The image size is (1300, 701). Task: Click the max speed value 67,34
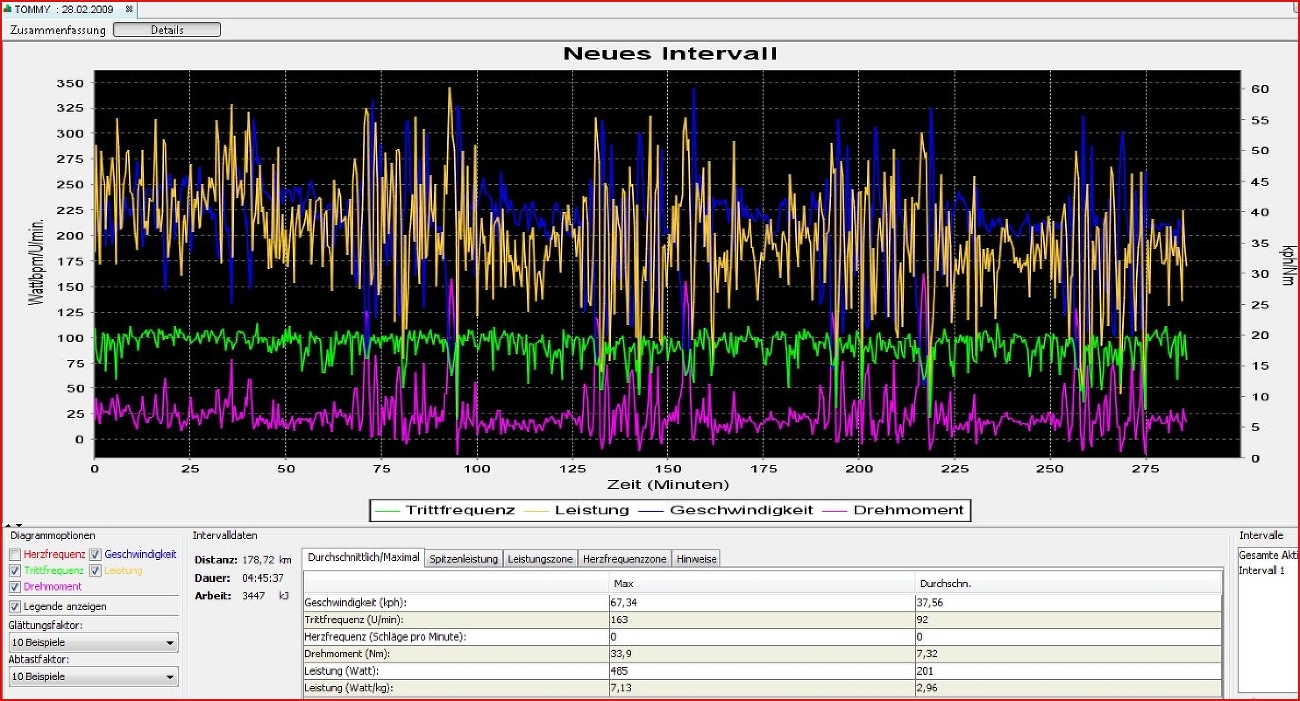point(624,603)
